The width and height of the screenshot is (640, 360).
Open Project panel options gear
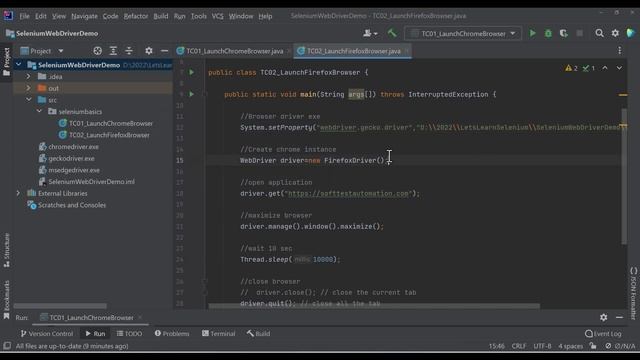click(149, 51)
